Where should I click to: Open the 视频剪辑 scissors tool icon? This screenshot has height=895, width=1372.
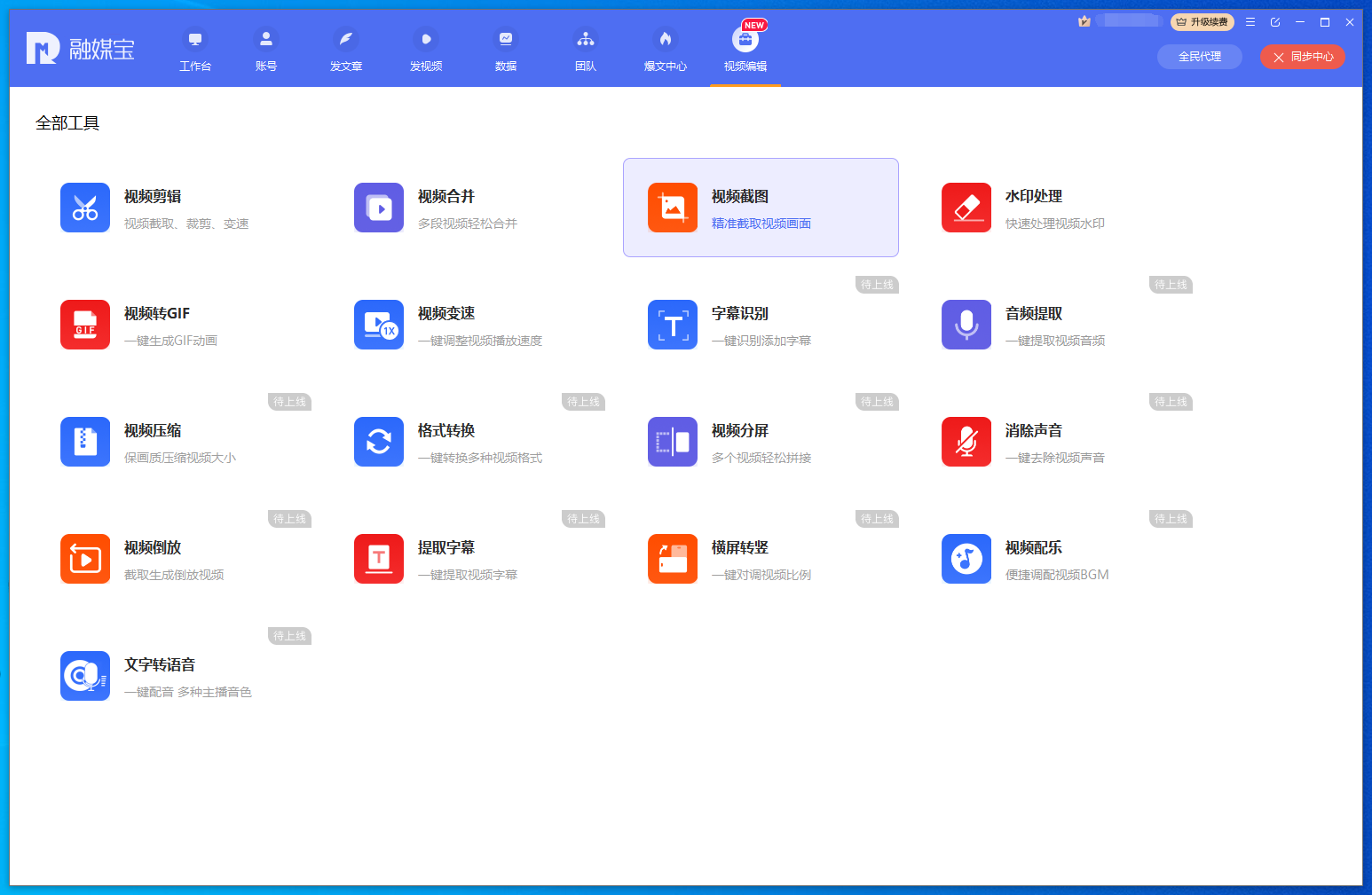(85, 208)
